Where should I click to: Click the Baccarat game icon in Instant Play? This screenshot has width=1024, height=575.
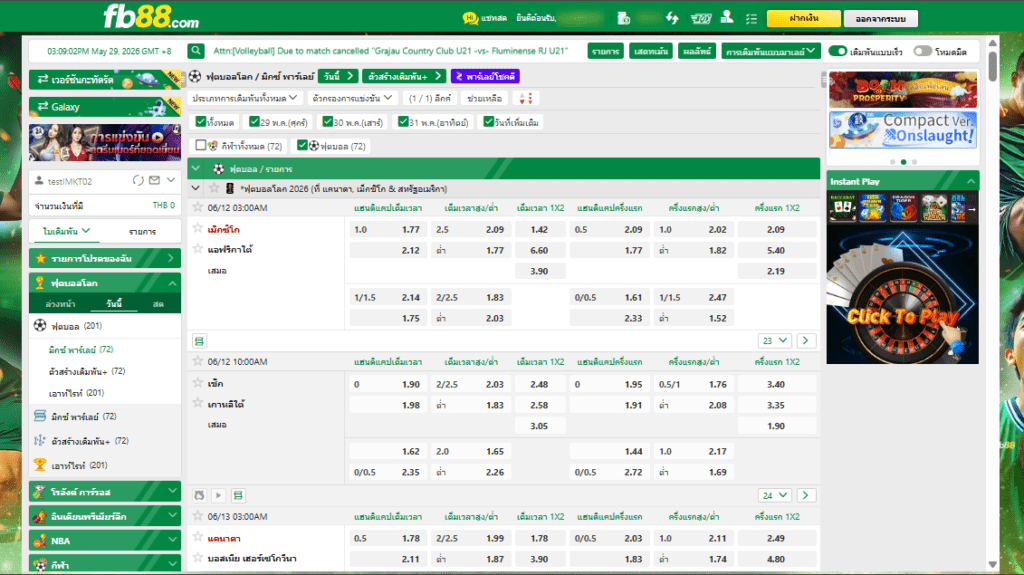842,207
